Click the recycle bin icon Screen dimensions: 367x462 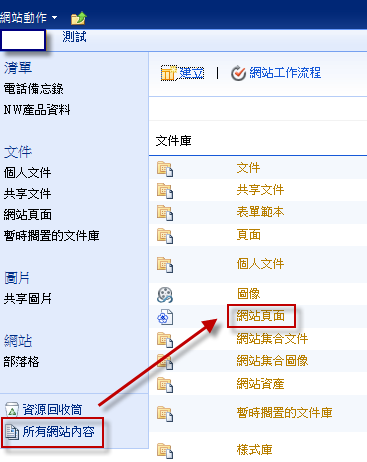click(12, 410)
